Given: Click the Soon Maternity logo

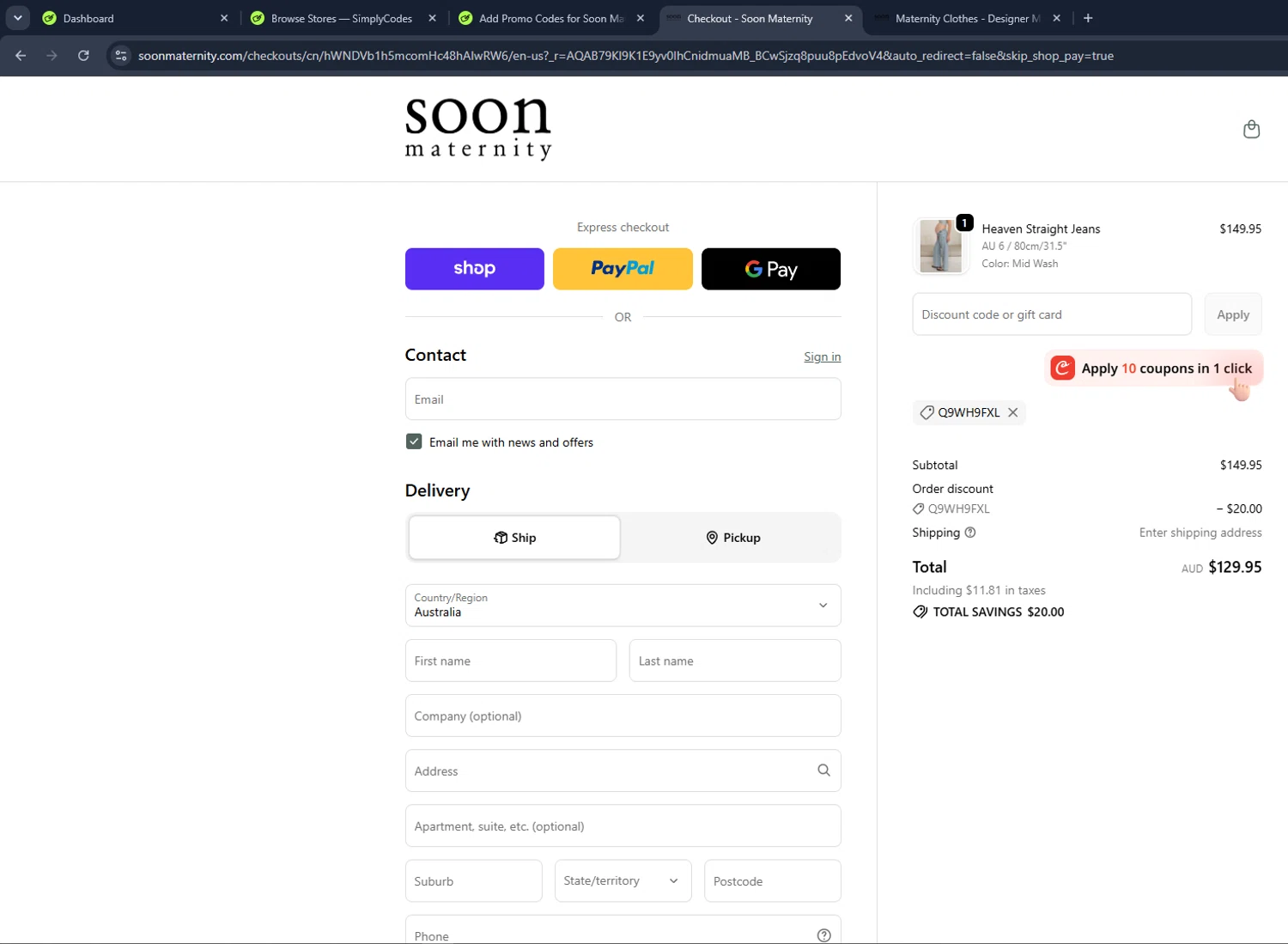Looking at the screenshot, I should pyautogui.click(x=478, y=129).
